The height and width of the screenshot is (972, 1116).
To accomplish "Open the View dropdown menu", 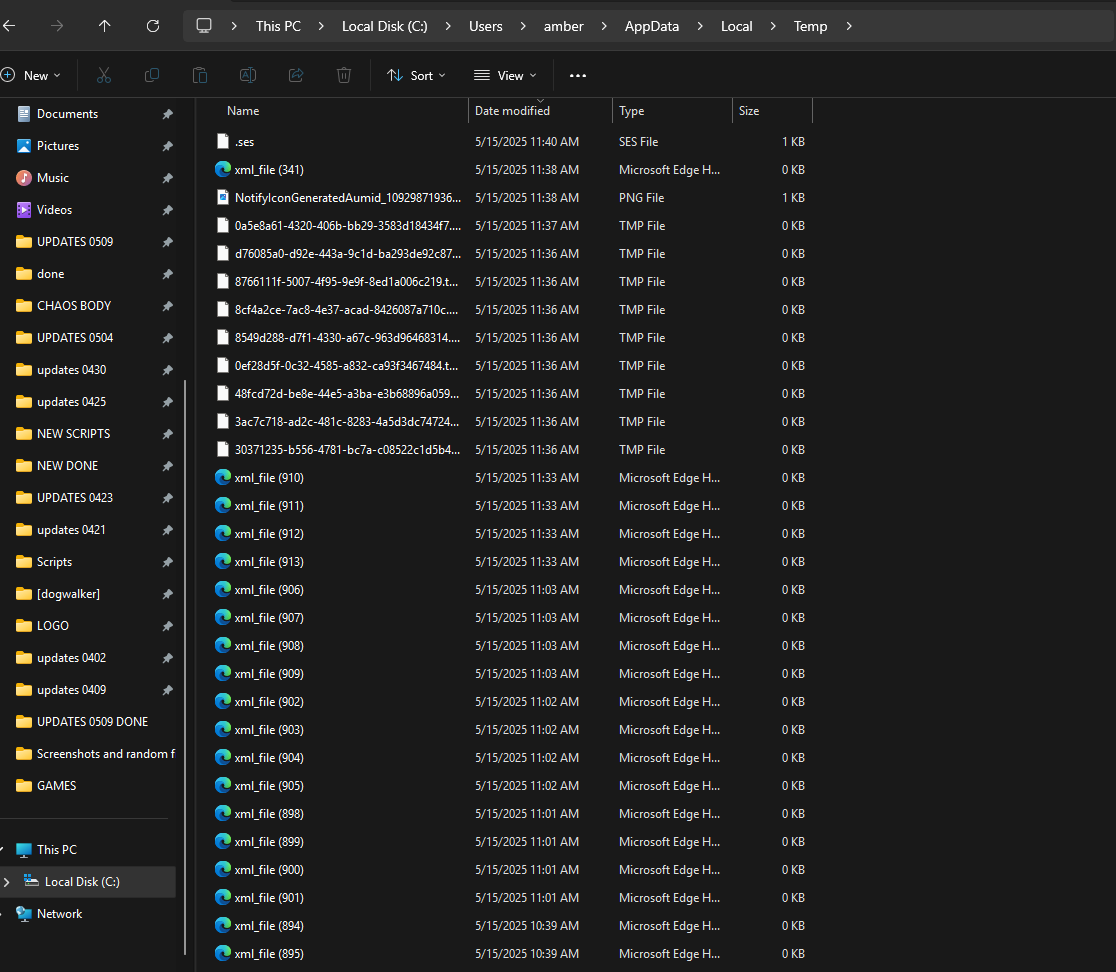I will tap(505, 75).
